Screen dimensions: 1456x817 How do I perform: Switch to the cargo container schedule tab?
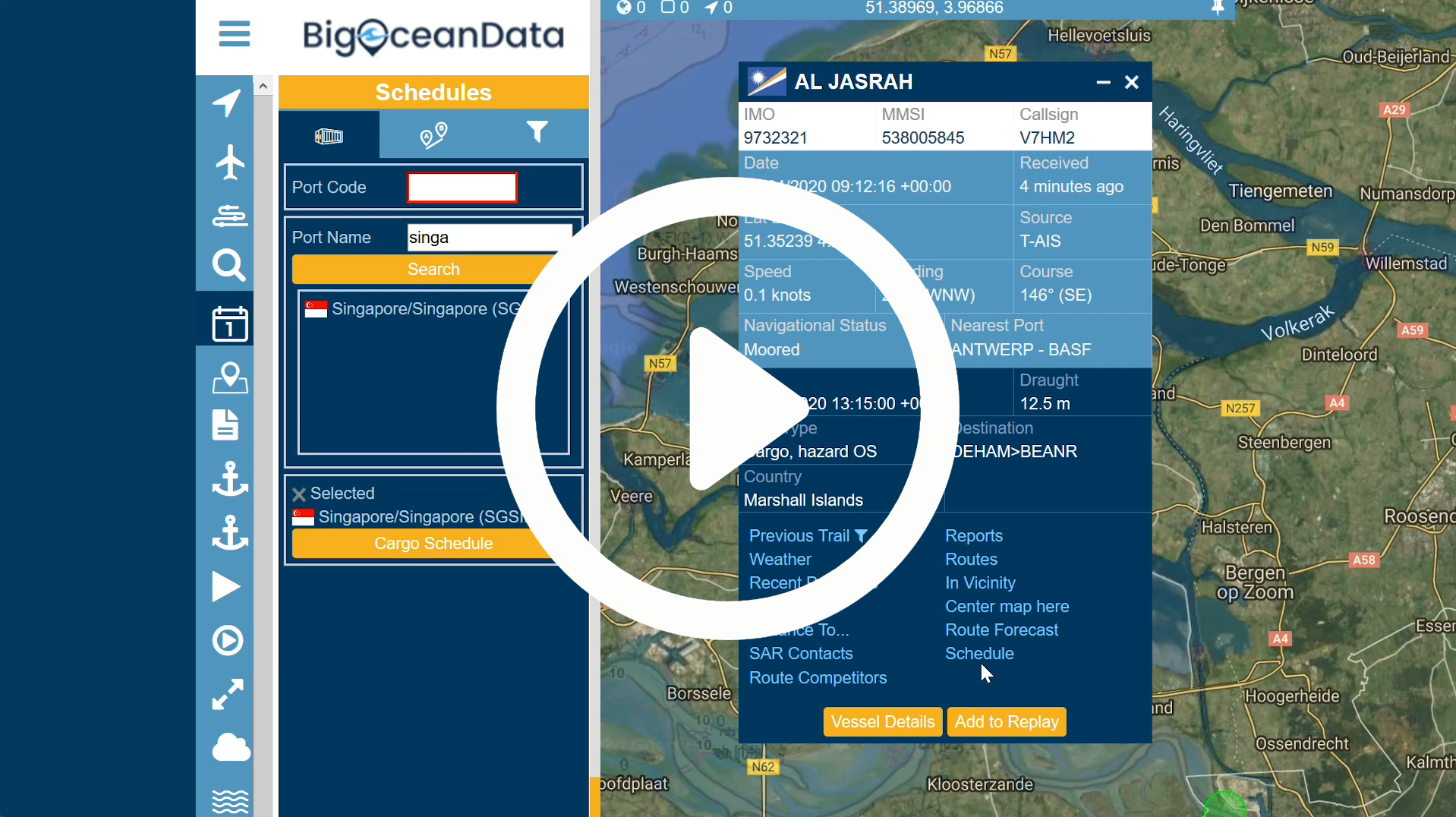click(x=329, y=136)
